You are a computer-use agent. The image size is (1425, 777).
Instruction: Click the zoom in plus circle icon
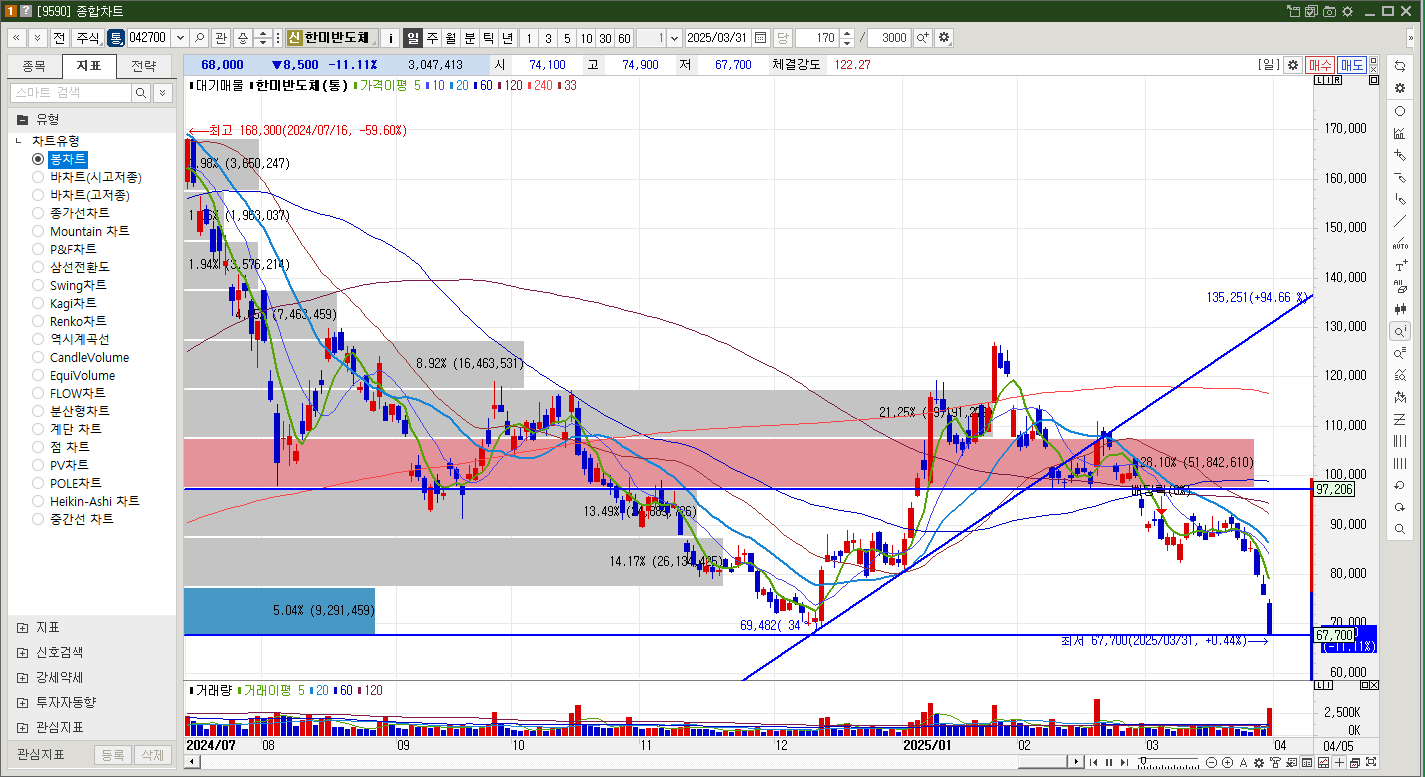(x=1227, y=762)
